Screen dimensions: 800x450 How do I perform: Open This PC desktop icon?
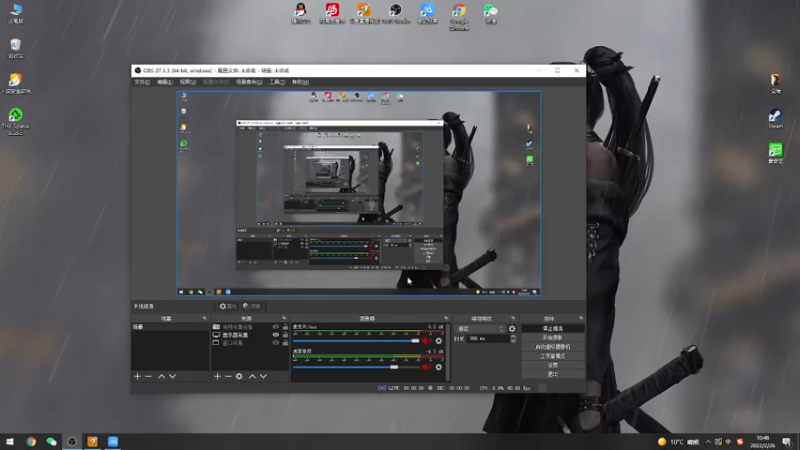point(16,14)
